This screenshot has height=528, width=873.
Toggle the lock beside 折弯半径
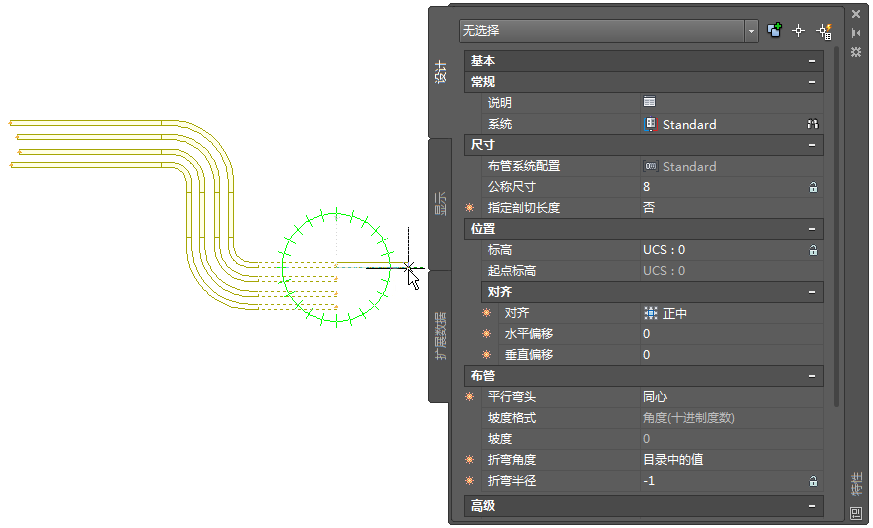pyautogui.click(x=813, y=481)
